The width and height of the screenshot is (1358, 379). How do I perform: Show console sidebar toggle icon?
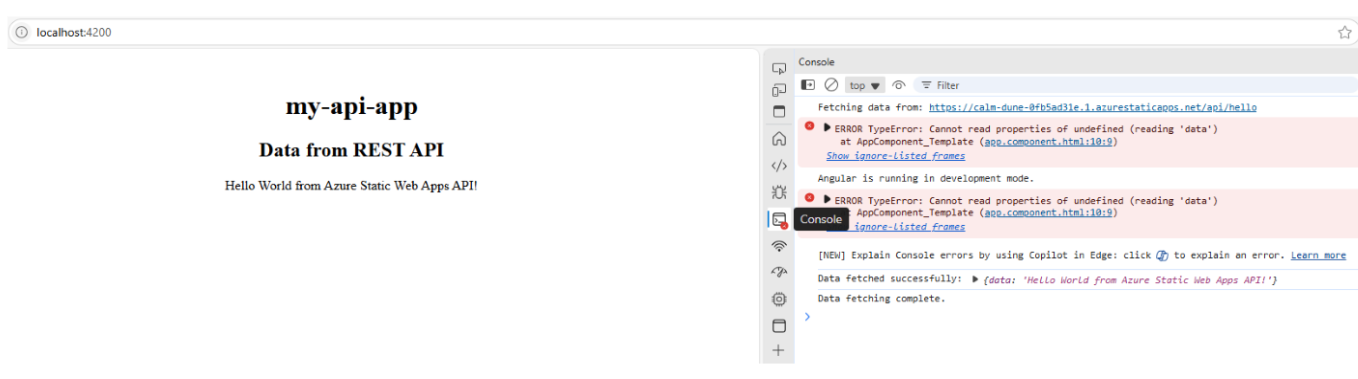click(x=808, y=85)
